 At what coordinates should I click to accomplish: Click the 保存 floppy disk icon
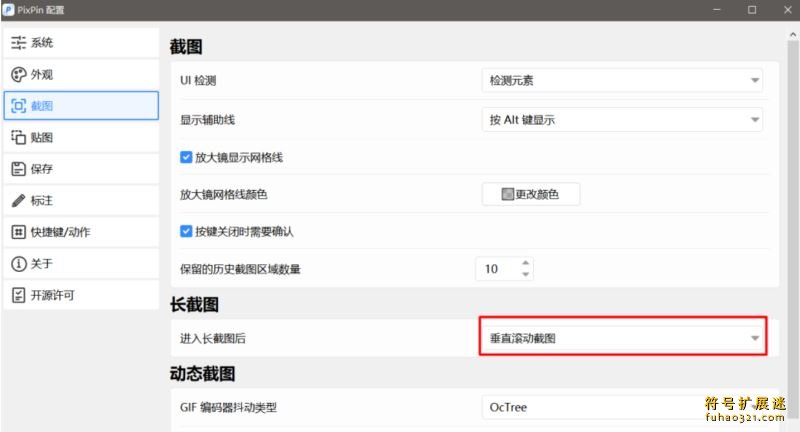pos(18,169)
